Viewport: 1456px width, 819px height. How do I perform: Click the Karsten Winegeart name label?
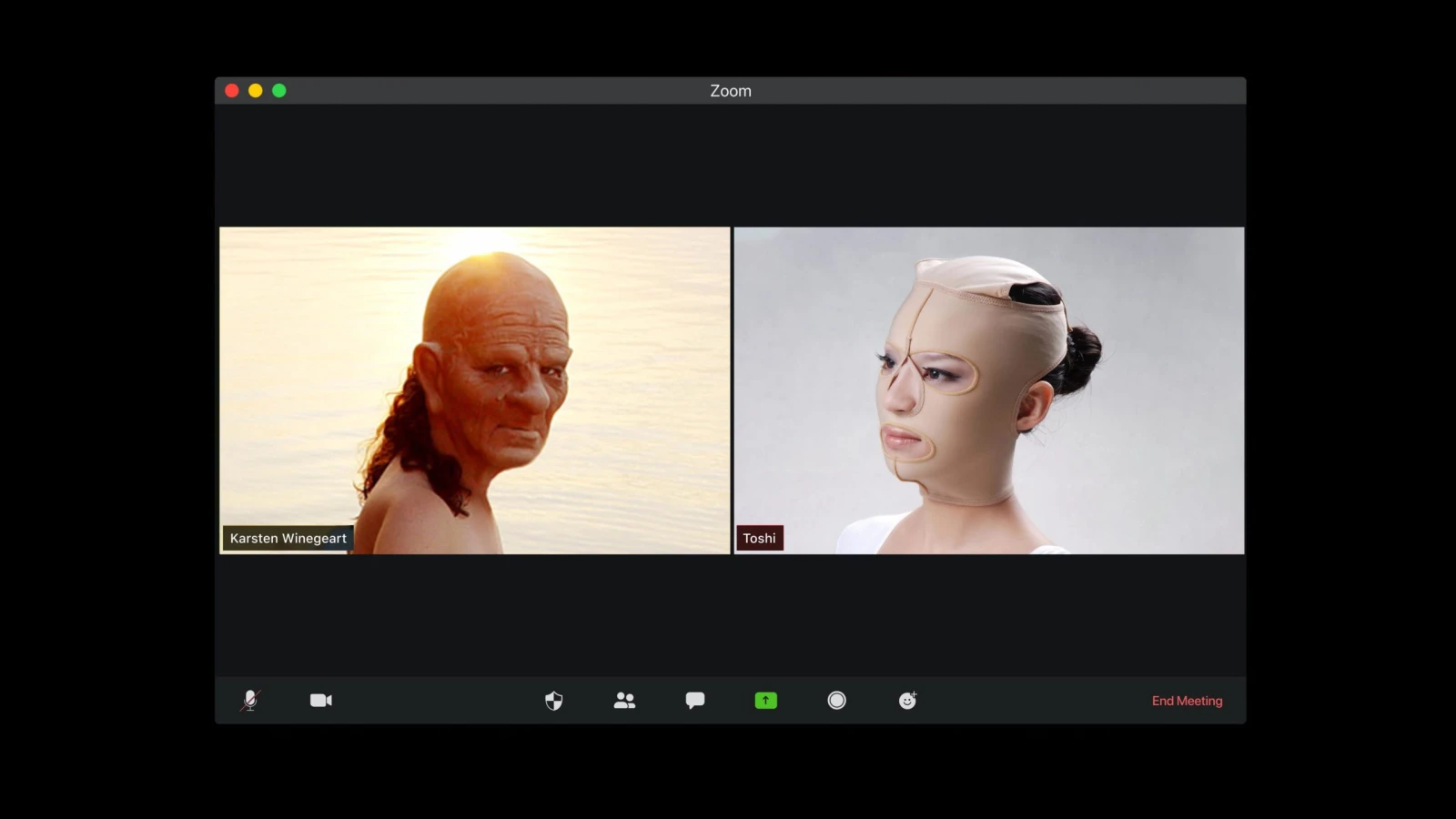click(x=288, y=538)
